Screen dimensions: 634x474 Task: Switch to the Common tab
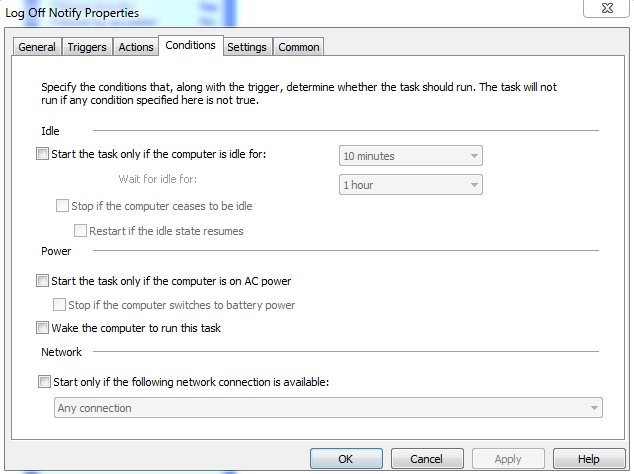click(x=298, y=47)
